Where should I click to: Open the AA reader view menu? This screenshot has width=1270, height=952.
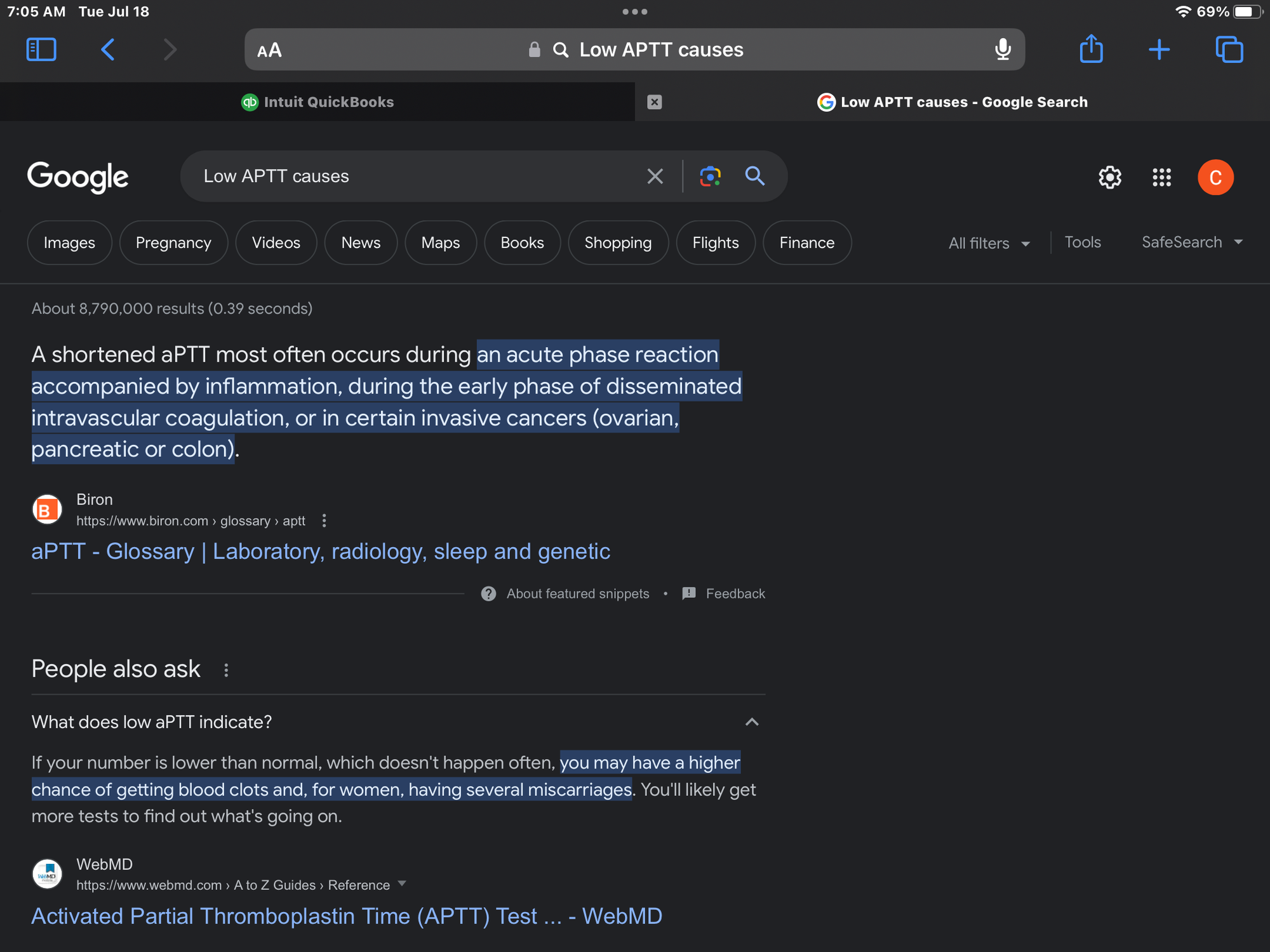coord(269,50)
